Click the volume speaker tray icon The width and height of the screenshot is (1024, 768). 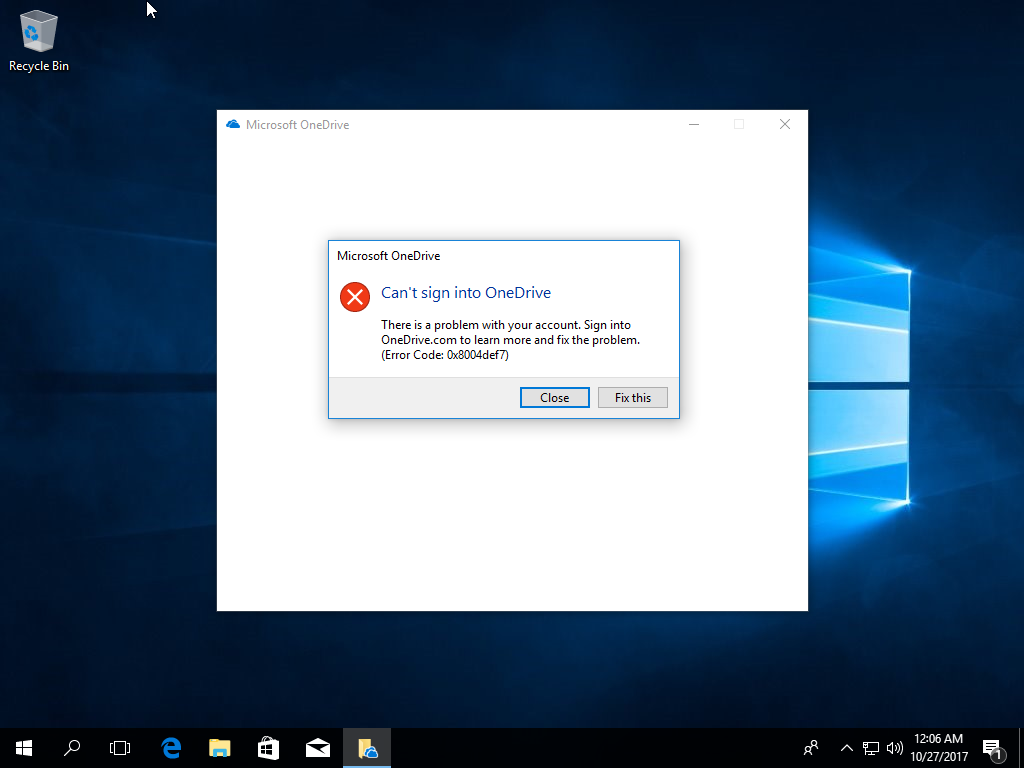pos(895,748)
